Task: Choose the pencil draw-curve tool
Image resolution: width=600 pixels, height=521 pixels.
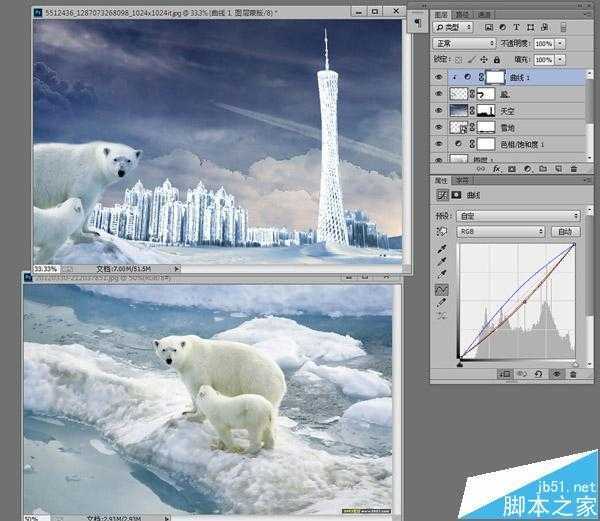Action: point(442,303)
